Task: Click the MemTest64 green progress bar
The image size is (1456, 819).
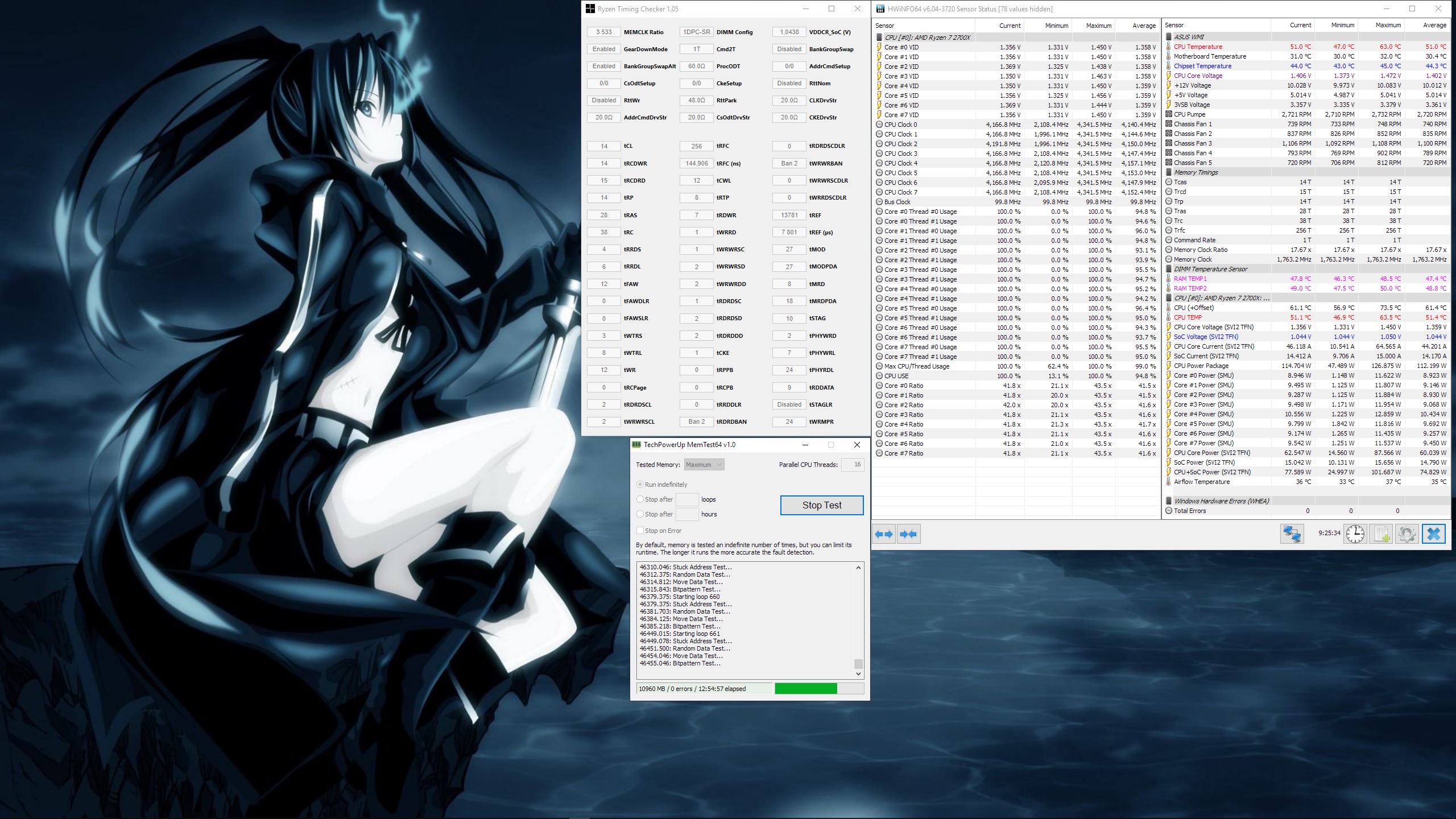Action: (x=805, y=689)
